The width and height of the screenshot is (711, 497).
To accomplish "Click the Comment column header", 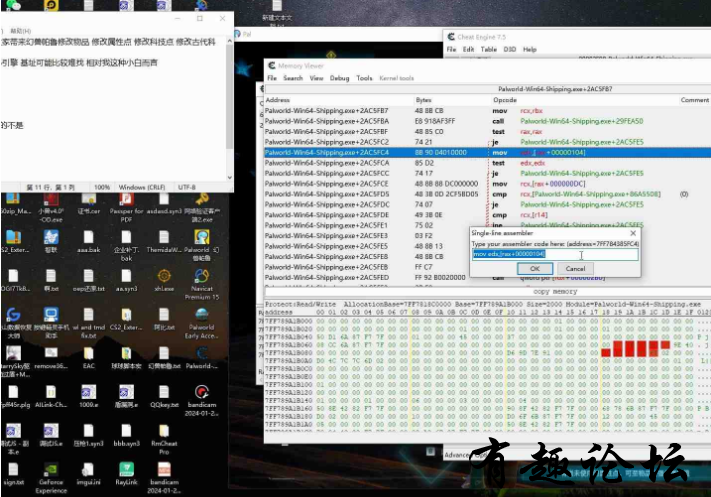I will (x=695, y=100).
